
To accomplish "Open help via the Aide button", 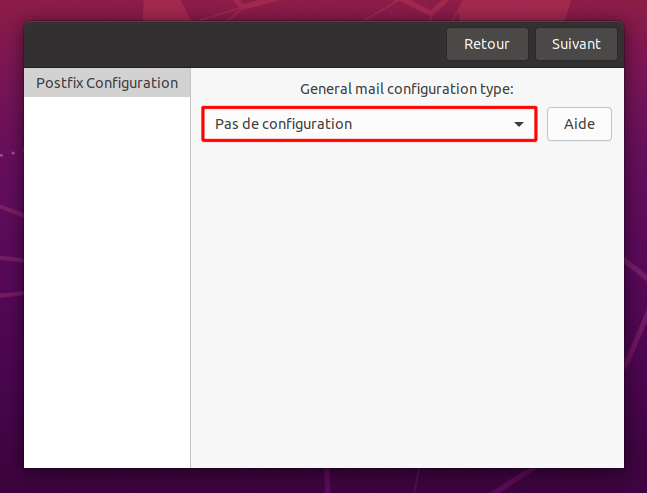I will (x=579, y=124).
